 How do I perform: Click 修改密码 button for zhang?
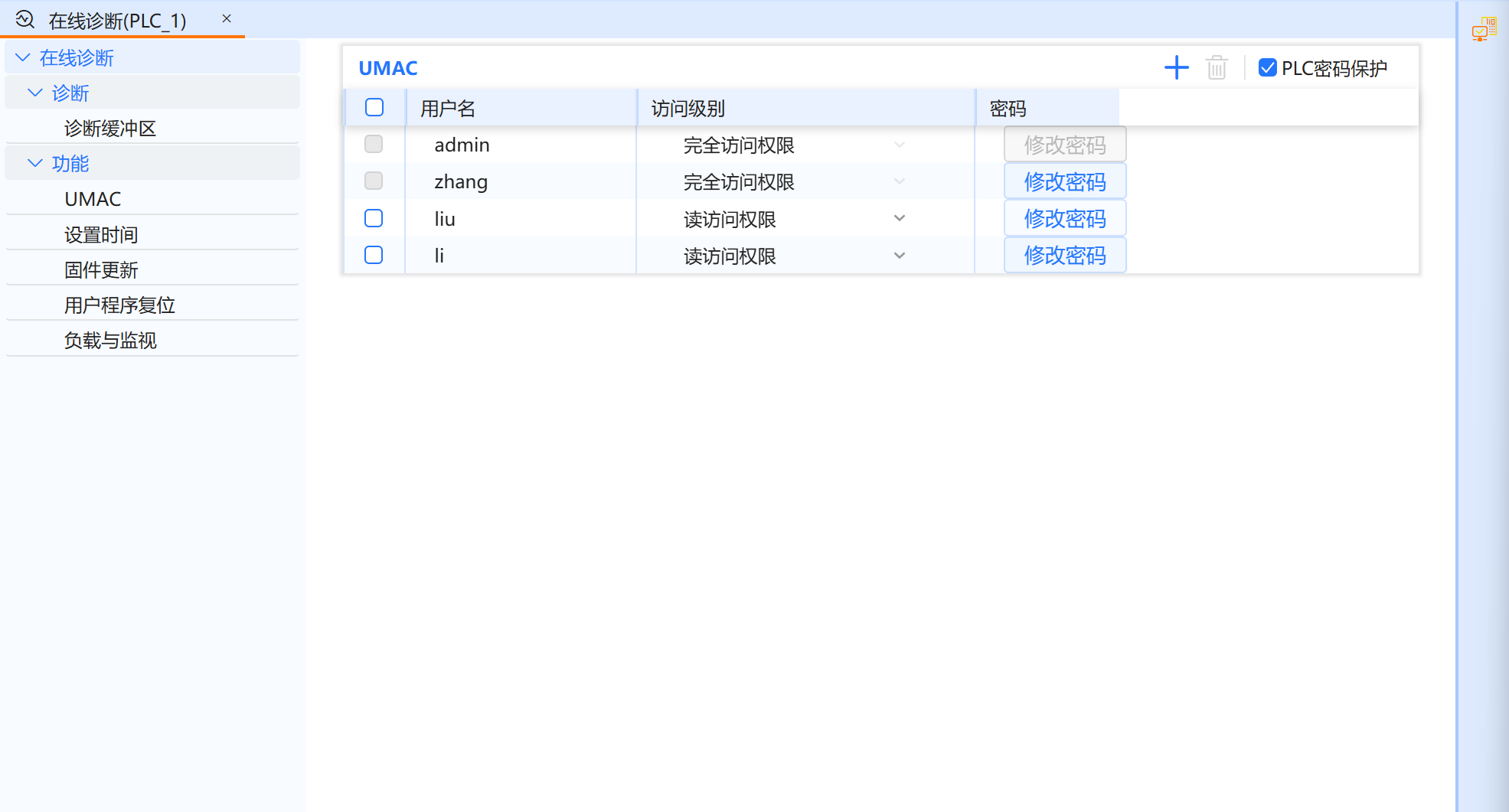pyautogui.click(x=1064, y=182)
